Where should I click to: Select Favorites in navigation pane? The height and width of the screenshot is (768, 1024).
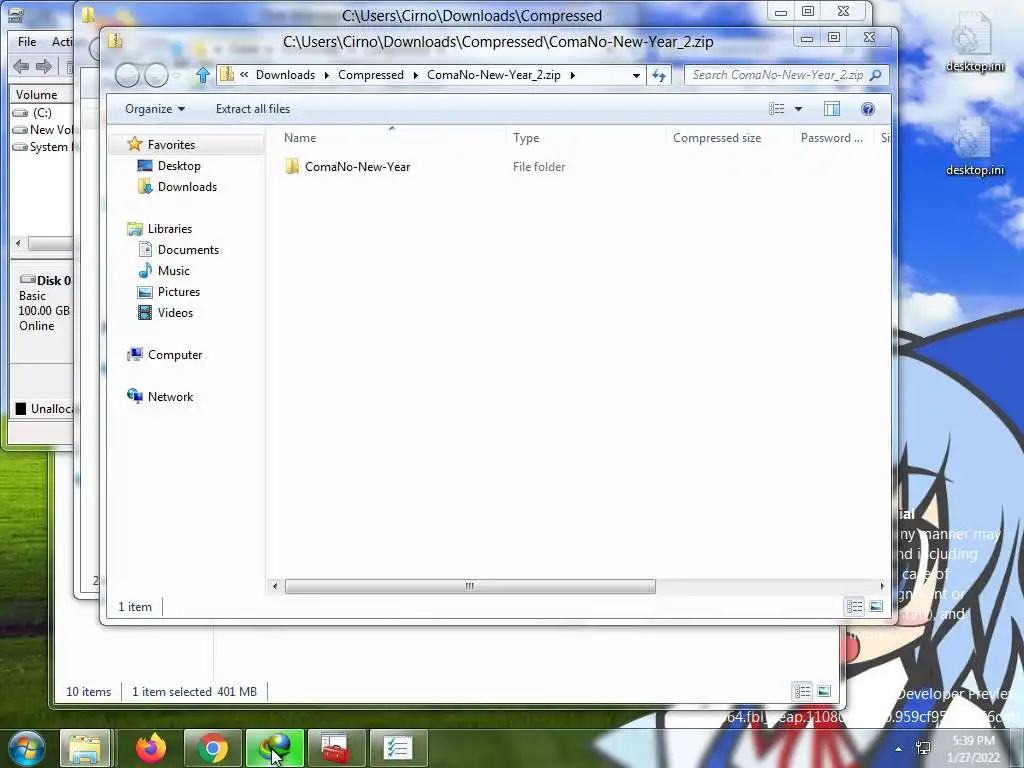click(x=171, y=145)
